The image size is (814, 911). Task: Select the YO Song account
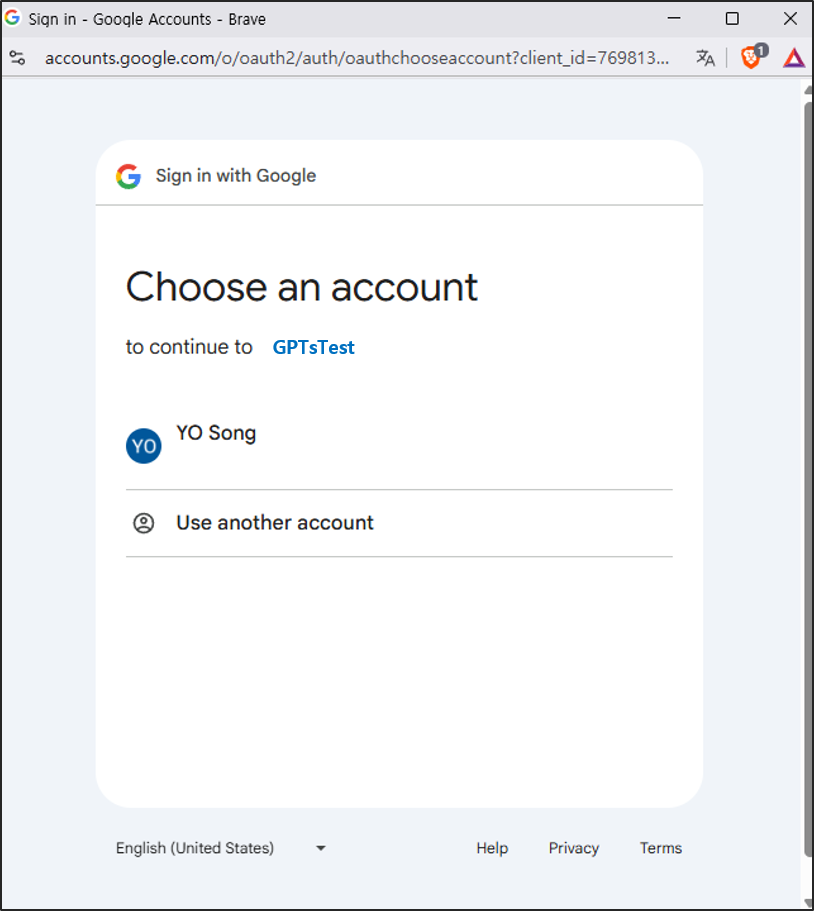tap(399, 446)
